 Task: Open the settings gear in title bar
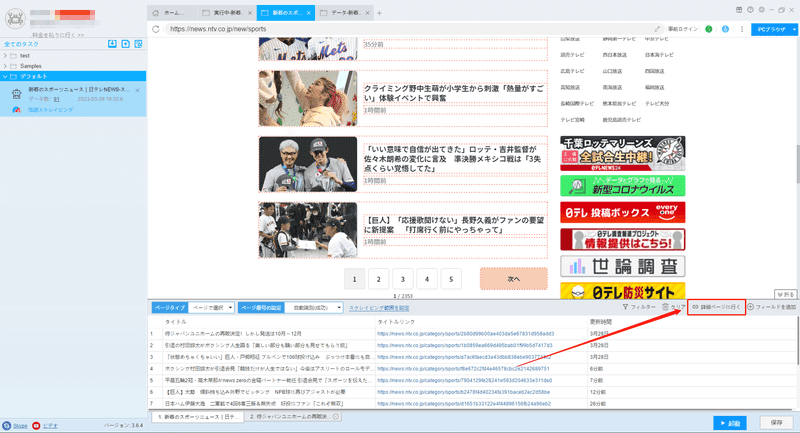coord(761,10)
